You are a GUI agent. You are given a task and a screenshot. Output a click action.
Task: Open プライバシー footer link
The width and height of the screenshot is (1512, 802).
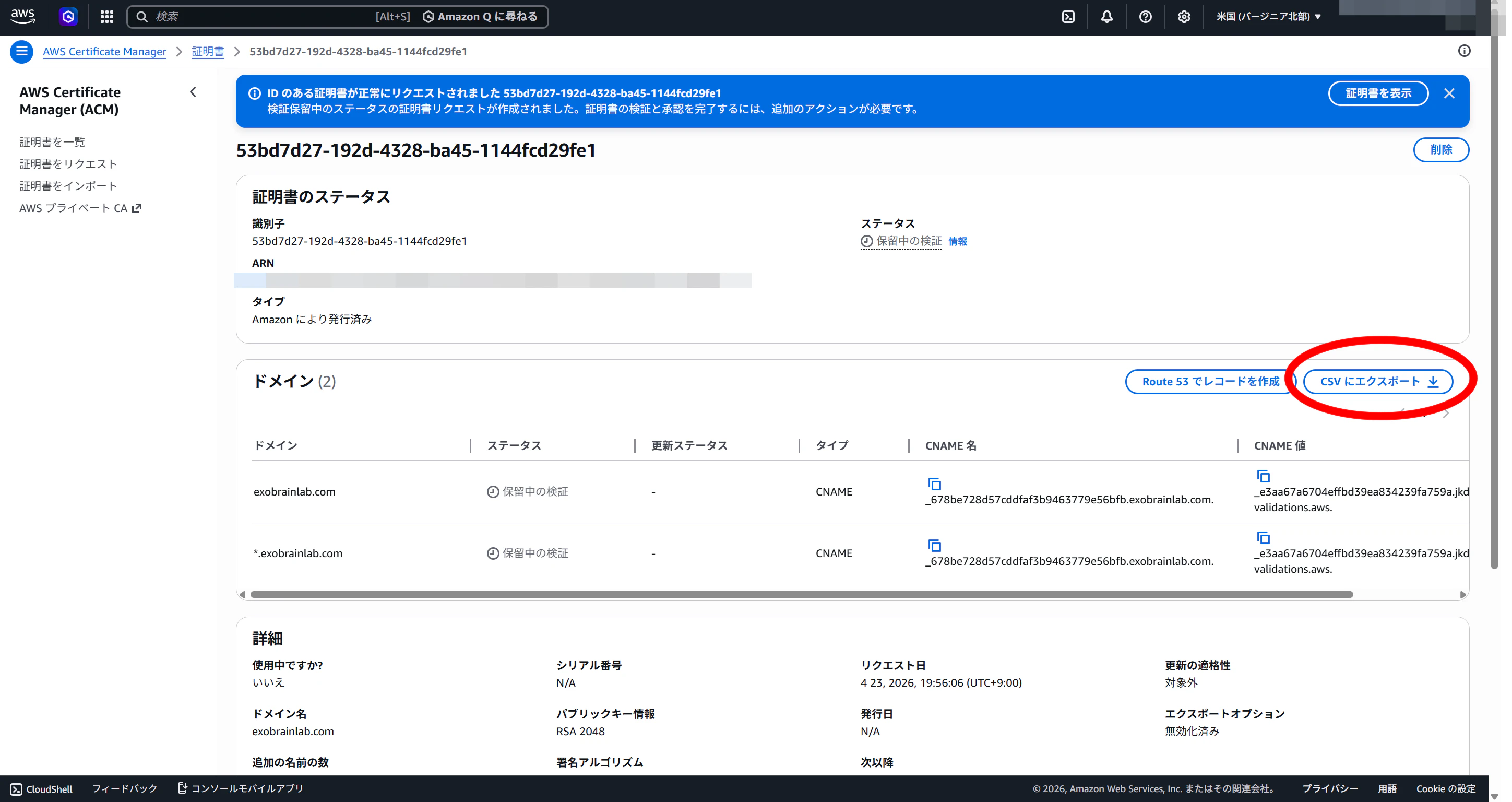(1330, 788)
